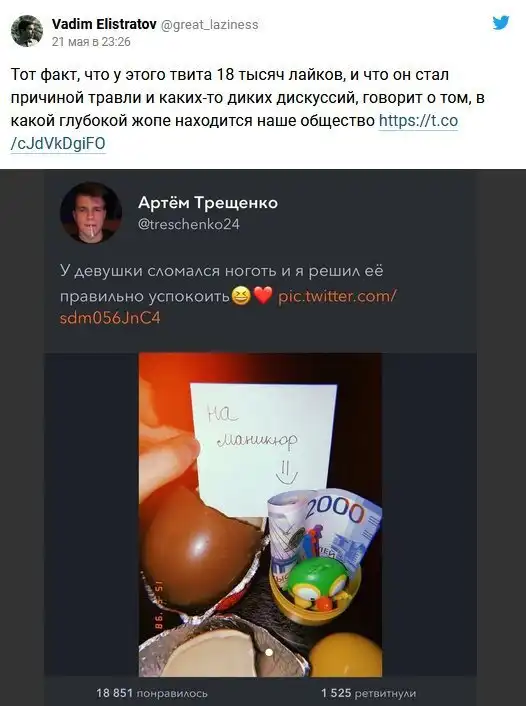Click the chocolate egg half in the photo
The image size is (526, 706).
[x=201, y=547]
